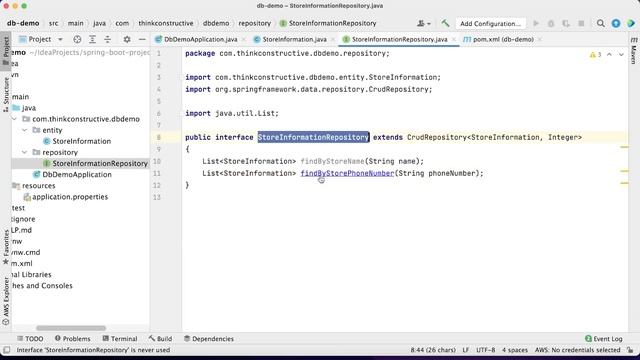Select StoreInformationRepository in project tree
This screenshot has height=360, width=640.
[95, 163]
